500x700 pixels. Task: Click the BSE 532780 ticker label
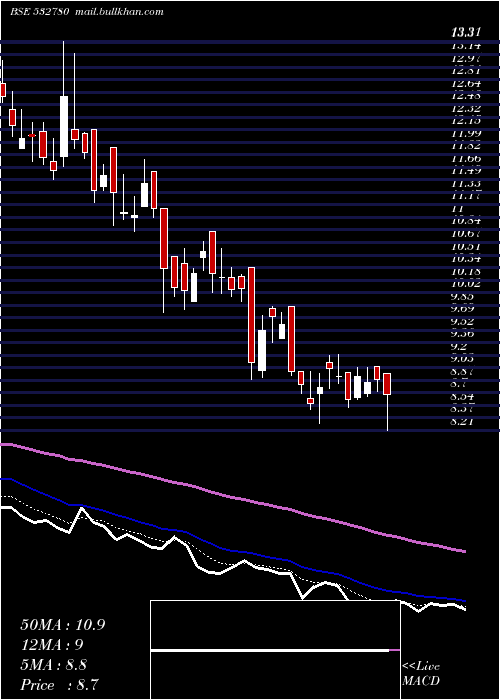point(39,12)
